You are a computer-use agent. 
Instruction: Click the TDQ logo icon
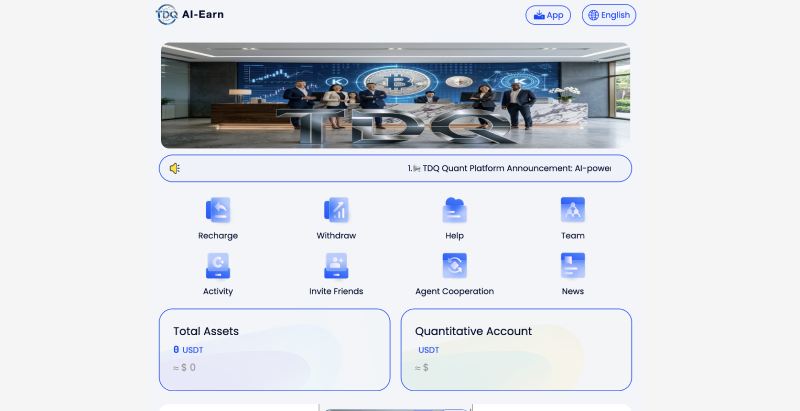point(166,14)
